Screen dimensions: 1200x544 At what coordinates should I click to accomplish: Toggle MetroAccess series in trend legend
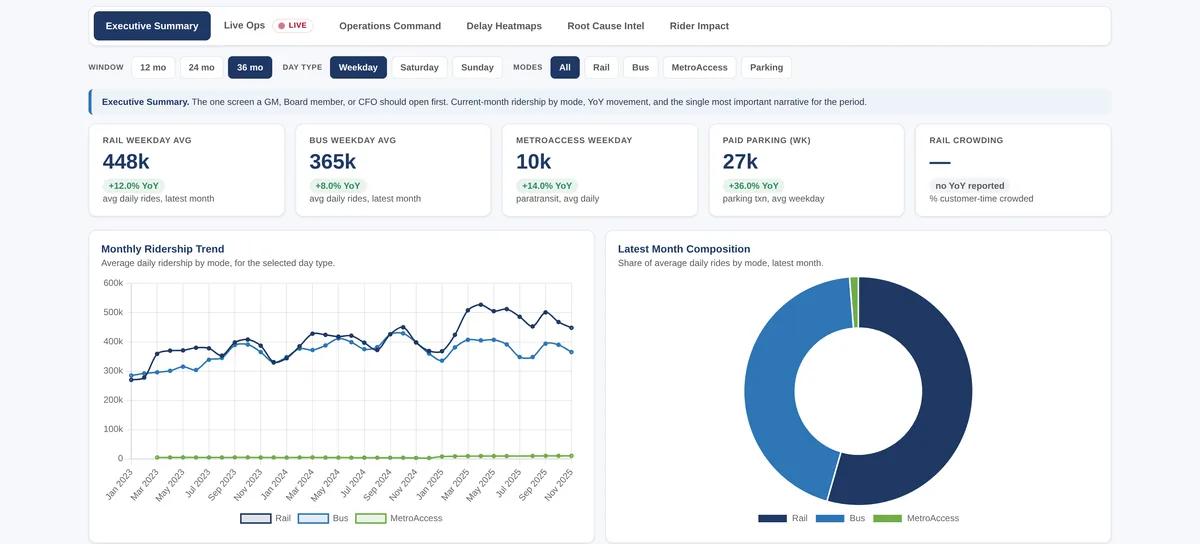pos(399,518)
